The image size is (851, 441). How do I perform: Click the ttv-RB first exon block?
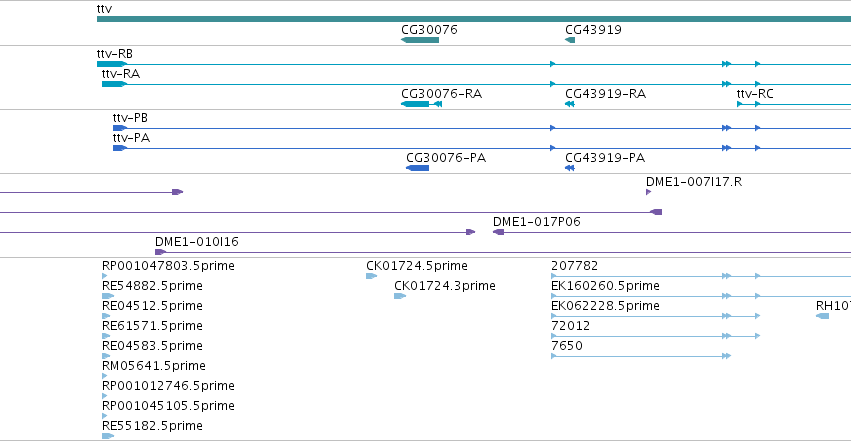112,64
